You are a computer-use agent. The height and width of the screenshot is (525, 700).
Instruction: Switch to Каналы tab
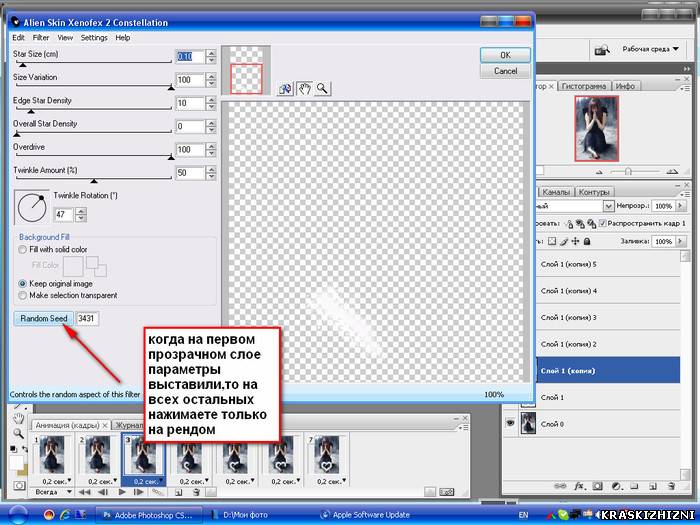556,192
